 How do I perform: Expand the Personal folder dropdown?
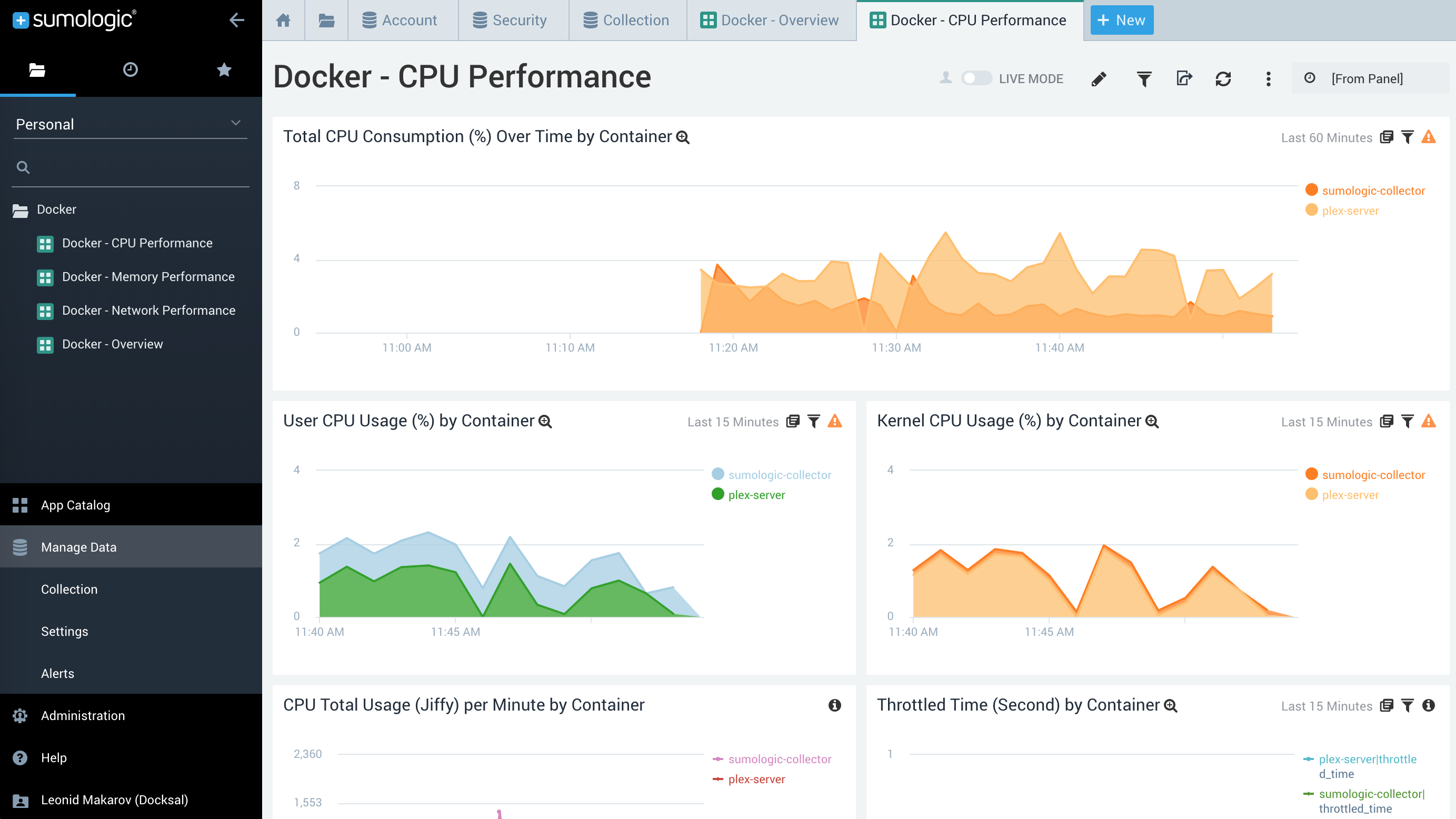click(236, 123)
